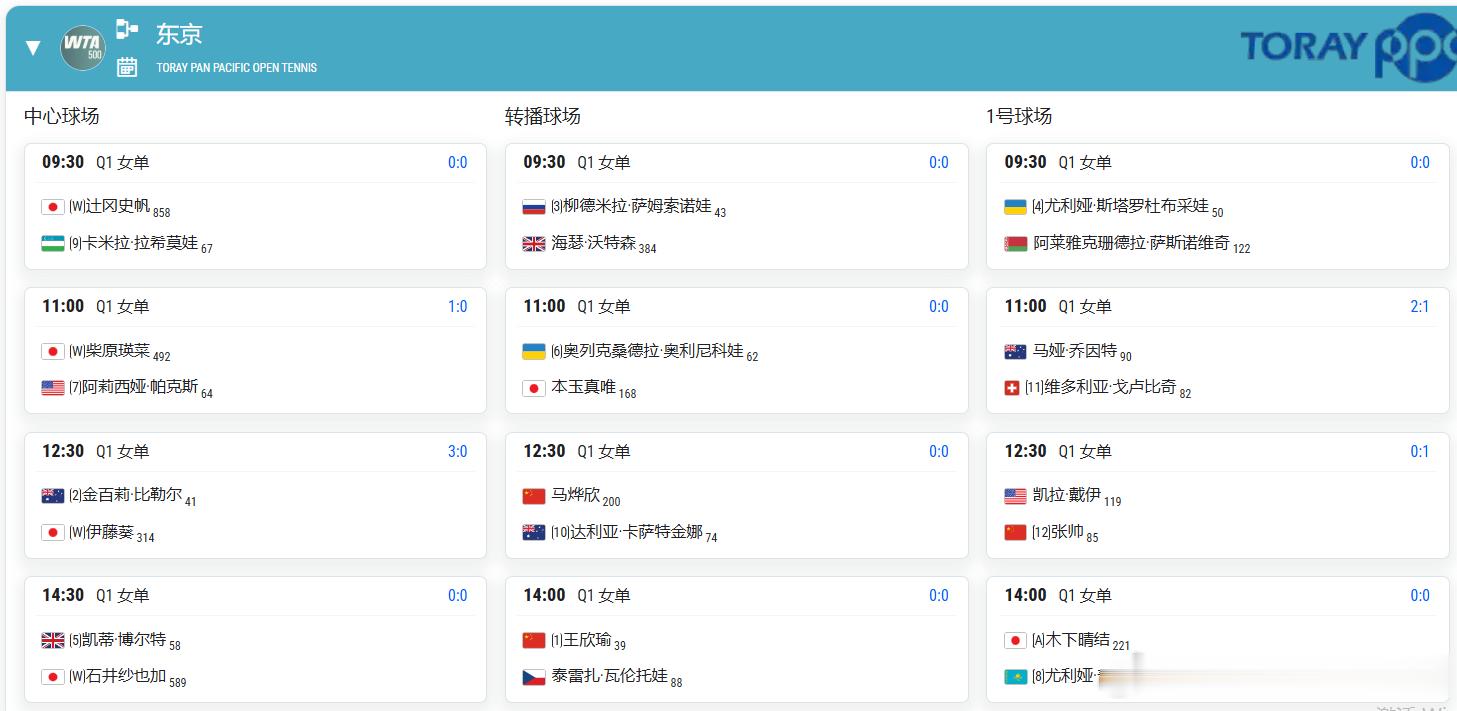Click the Czech flag beside 泰雷扎·瓦伦托娃
This screenshot has height=711, width=1457.
click(x=534, y=676)
